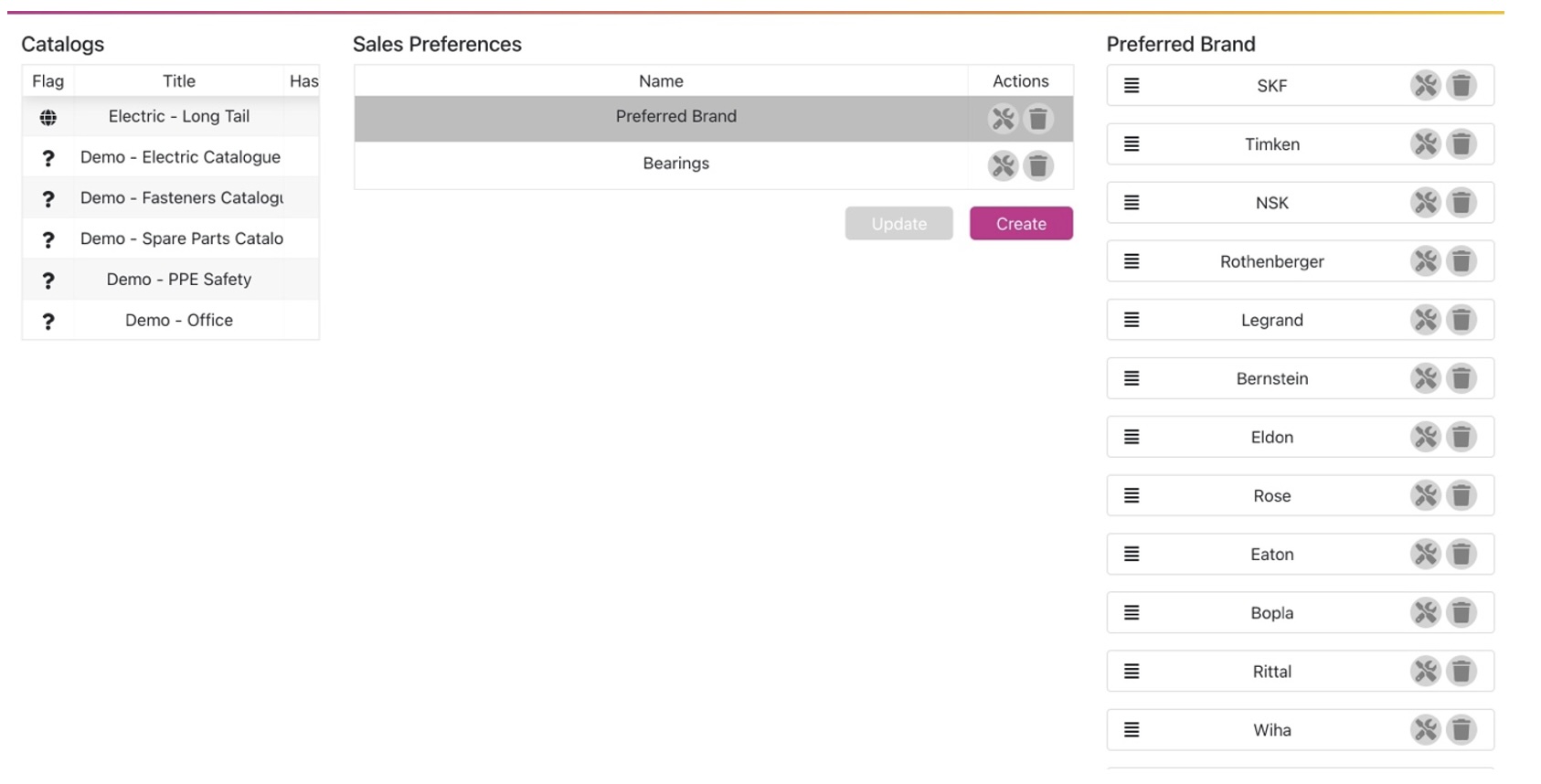Click the Bernstein row reorder handle
Screen dimensions: 1541x784
tap(1132, 377)
